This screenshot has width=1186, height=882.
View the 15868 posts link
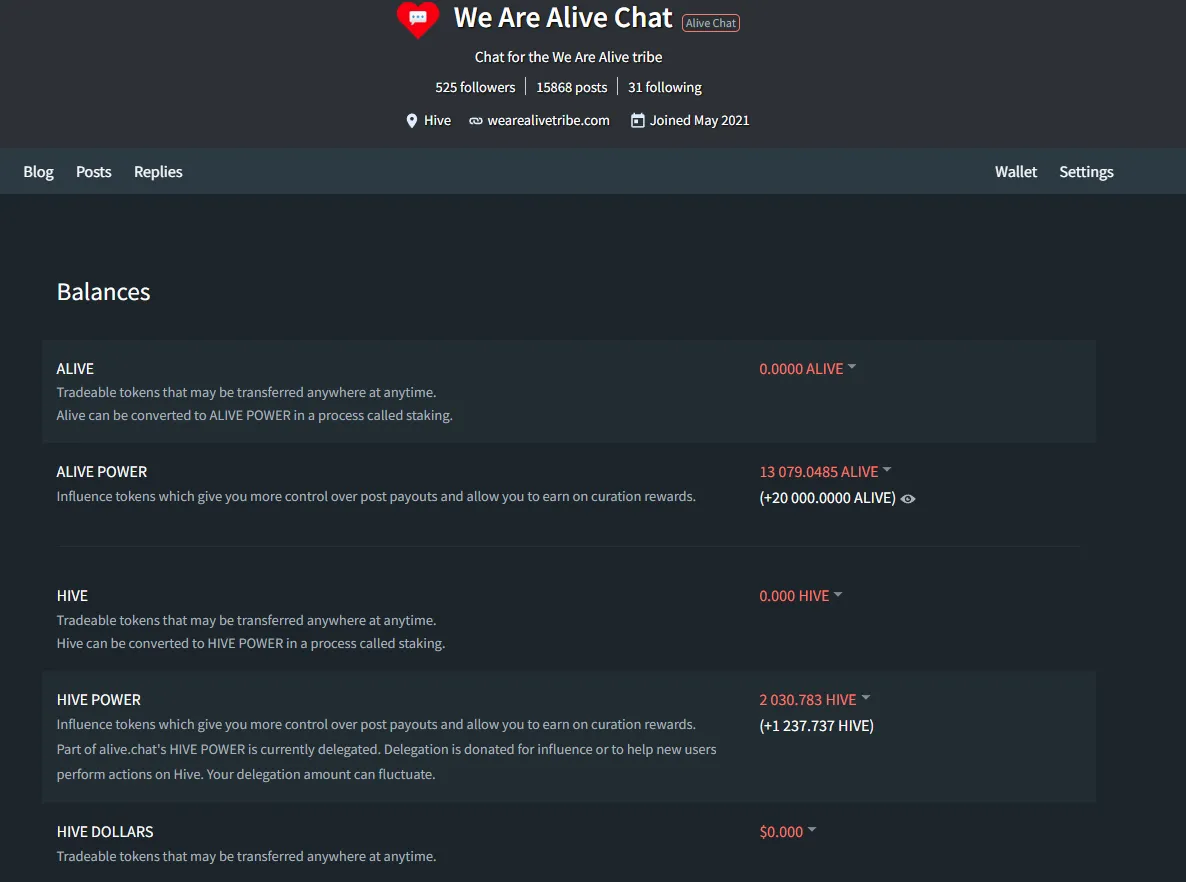tap(572, 87)
